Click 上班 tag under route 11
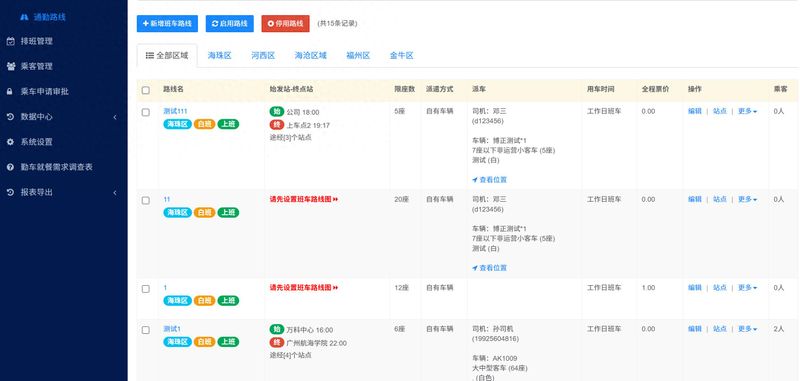 [x=228, y=212]
